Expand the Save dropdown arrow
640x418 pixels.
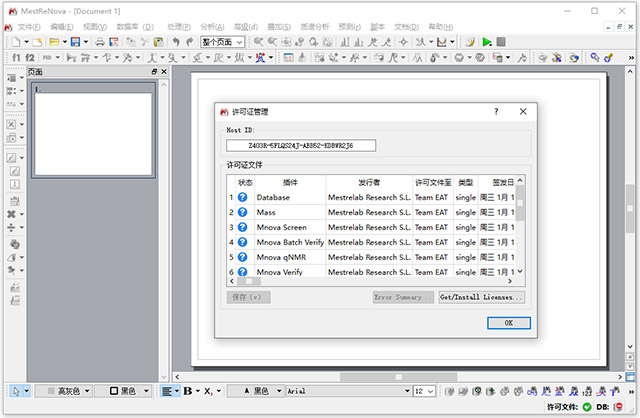pos(86,42)
